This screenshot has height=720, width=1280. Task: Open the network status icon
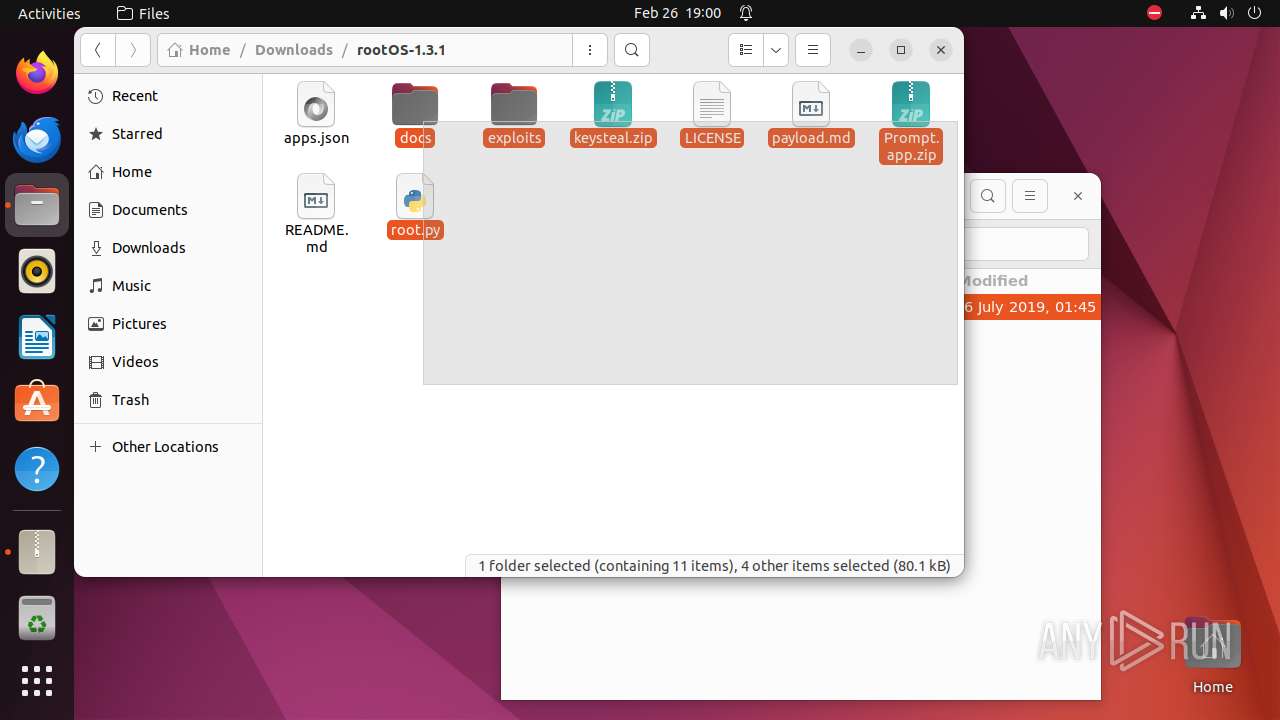tap(1198, 13)
